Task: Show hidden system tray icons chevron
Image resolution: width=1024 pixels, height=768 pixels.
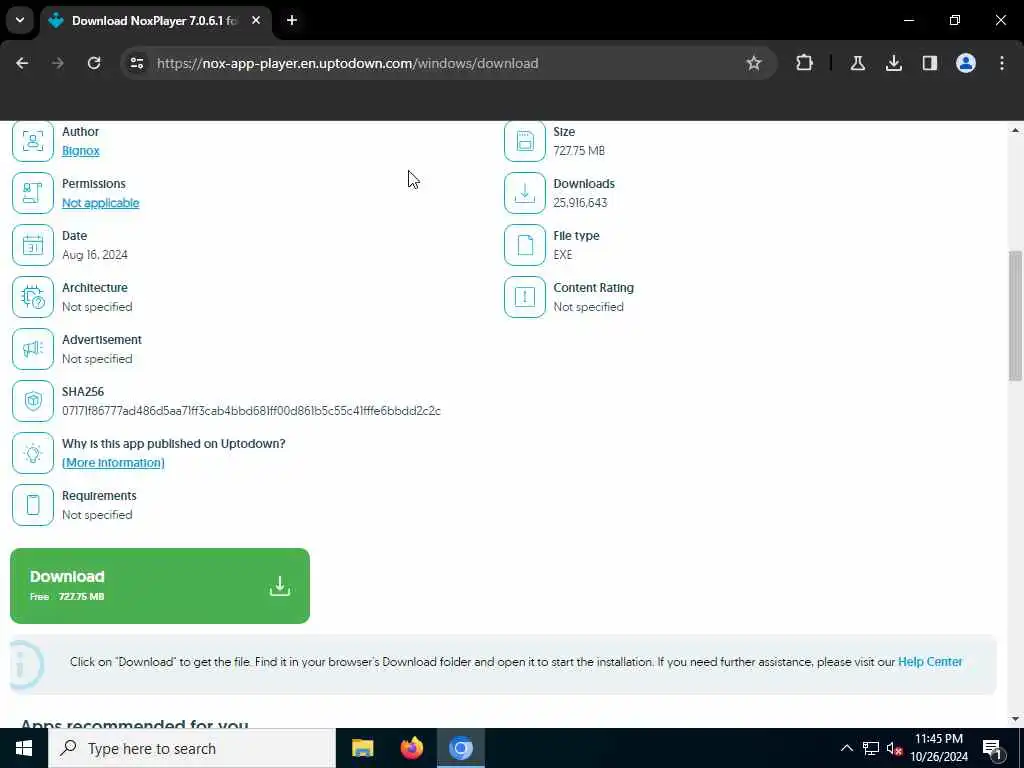Action: 846,748
